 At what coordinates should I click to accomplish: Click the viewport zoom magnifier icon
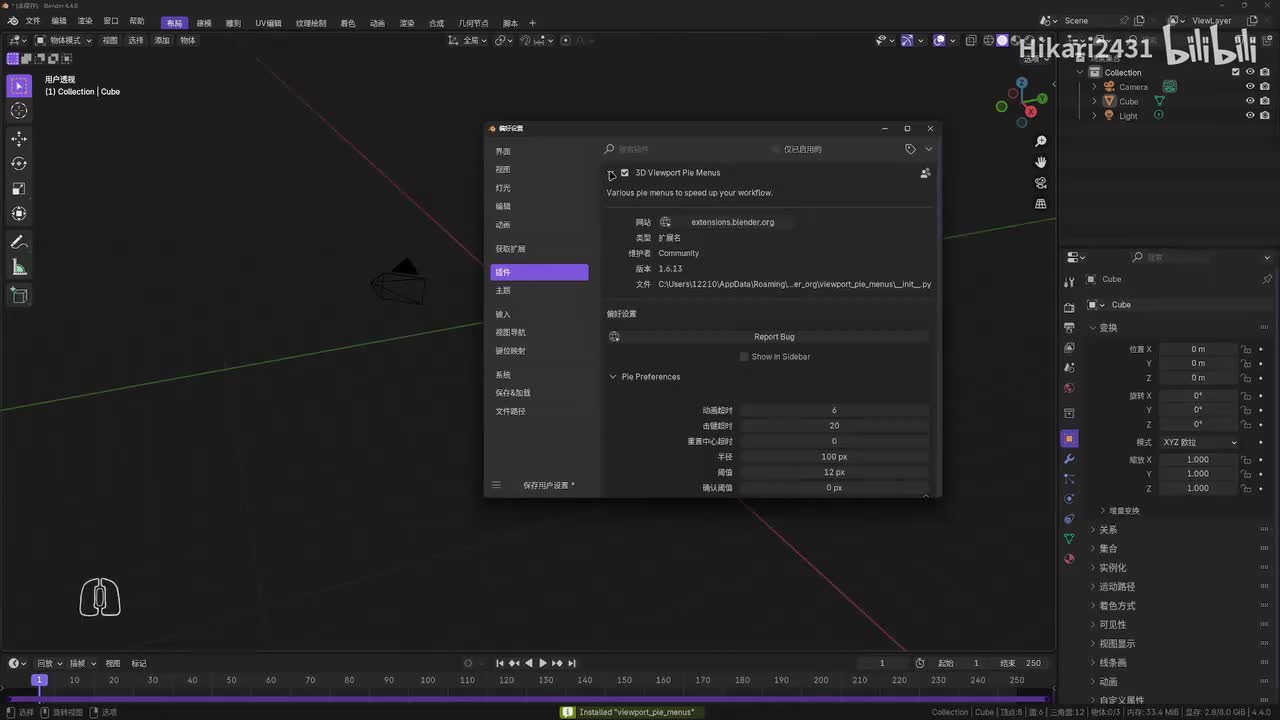tap(1041, 142)
